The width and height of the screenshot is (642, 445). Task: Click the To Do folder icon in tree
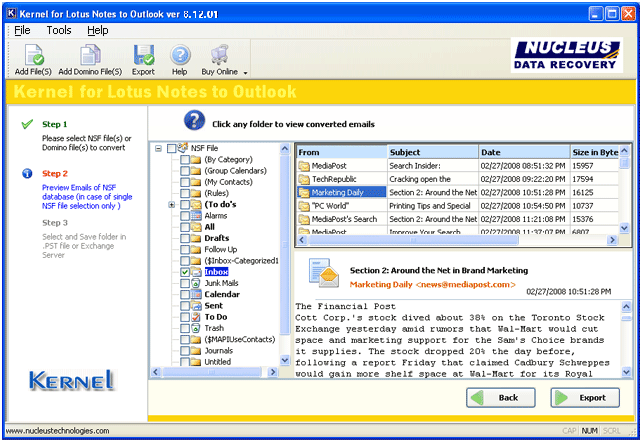coord(196,317)
